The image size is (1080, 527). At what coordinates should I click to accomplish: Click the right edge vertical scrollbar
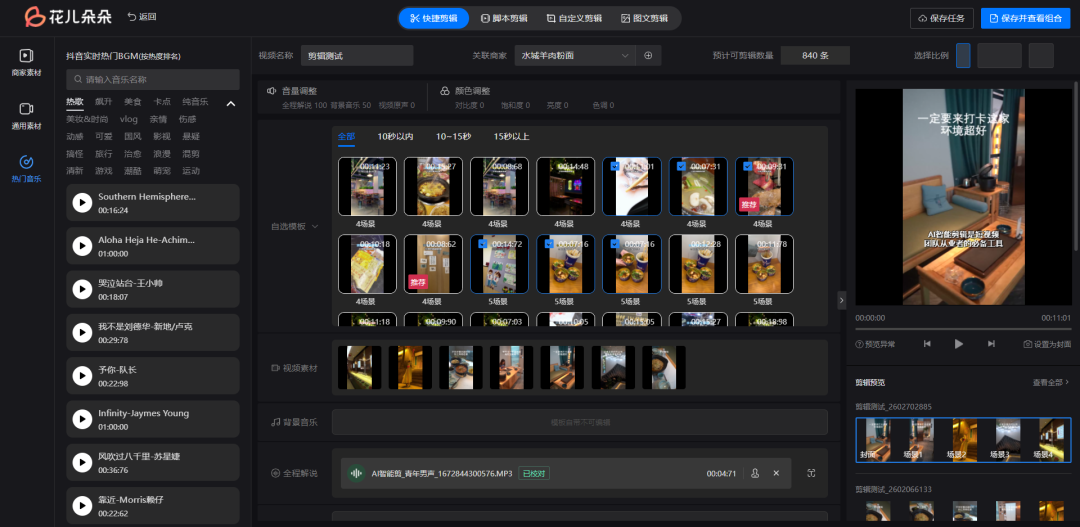pos(1077,165)
